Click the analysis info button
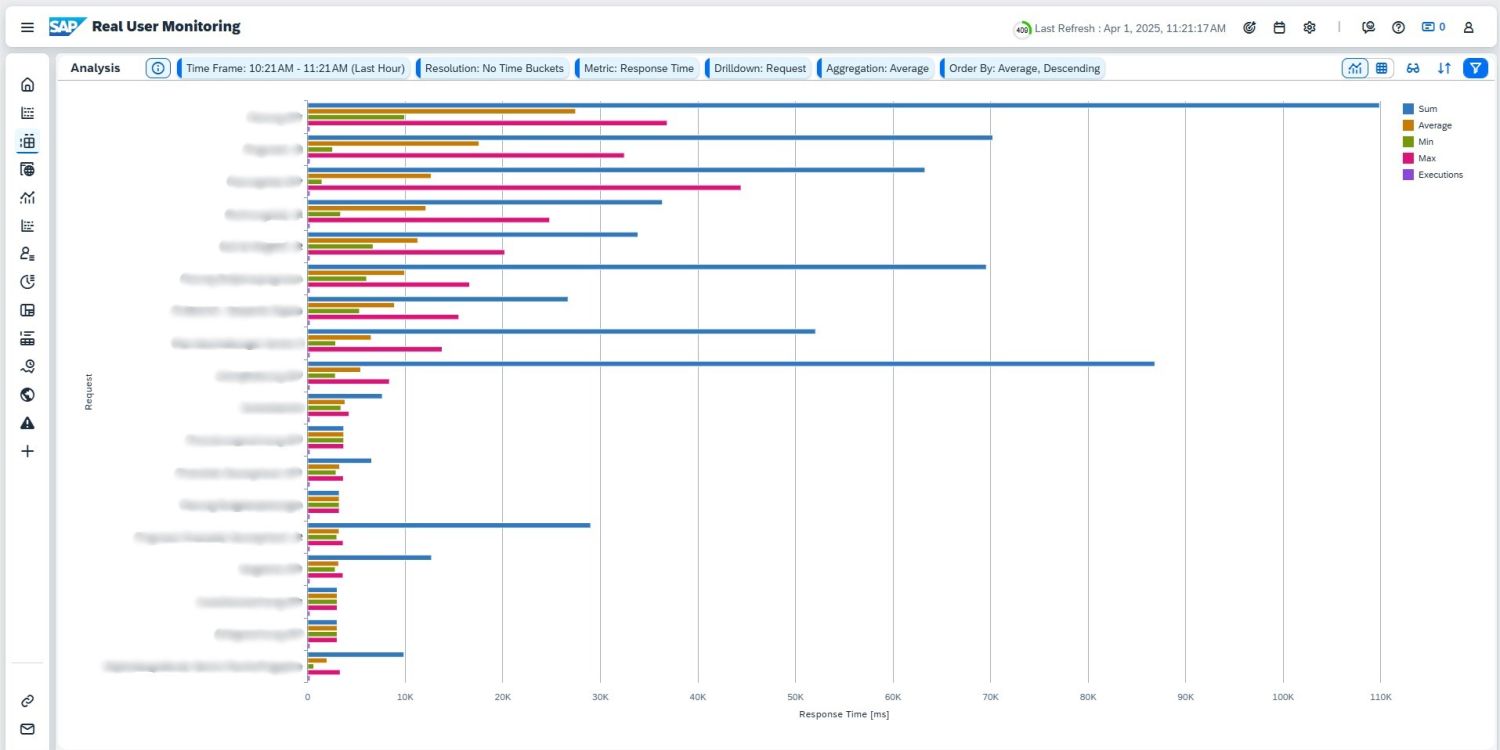This screenshot has width=1500, height=750. coord(158,68)
